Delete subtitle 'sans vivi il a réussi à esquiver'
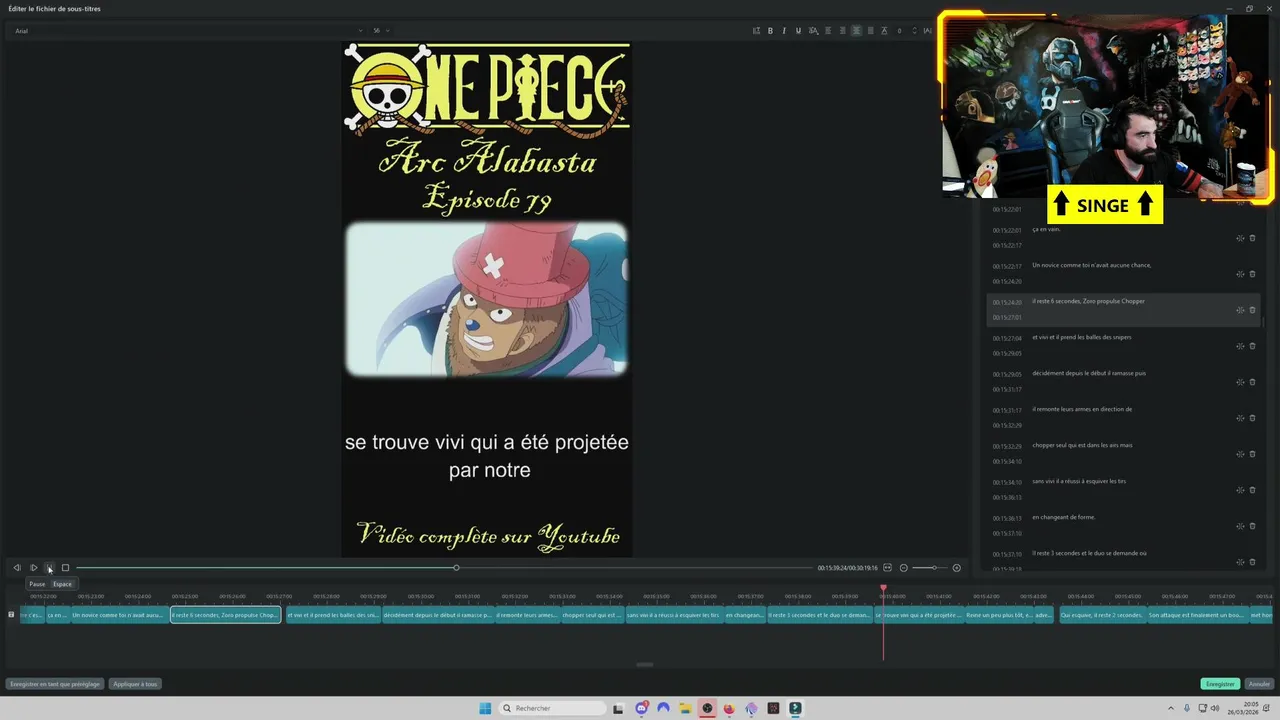Image resolution: width=1280 pixels, height=720 pixels. coord(1252,490)
